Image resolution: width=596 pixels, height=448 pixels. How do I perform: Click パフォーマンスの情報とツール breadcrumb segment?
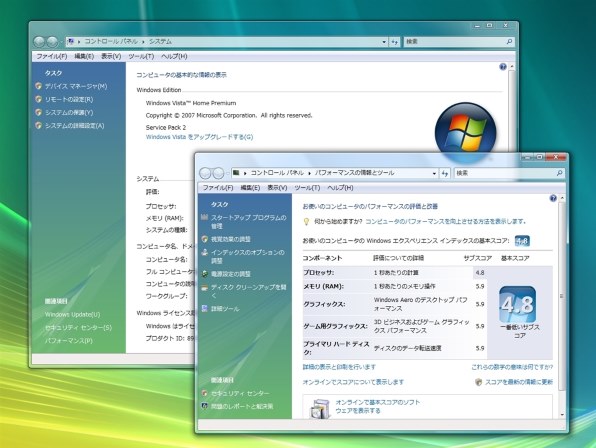point(354,173)
